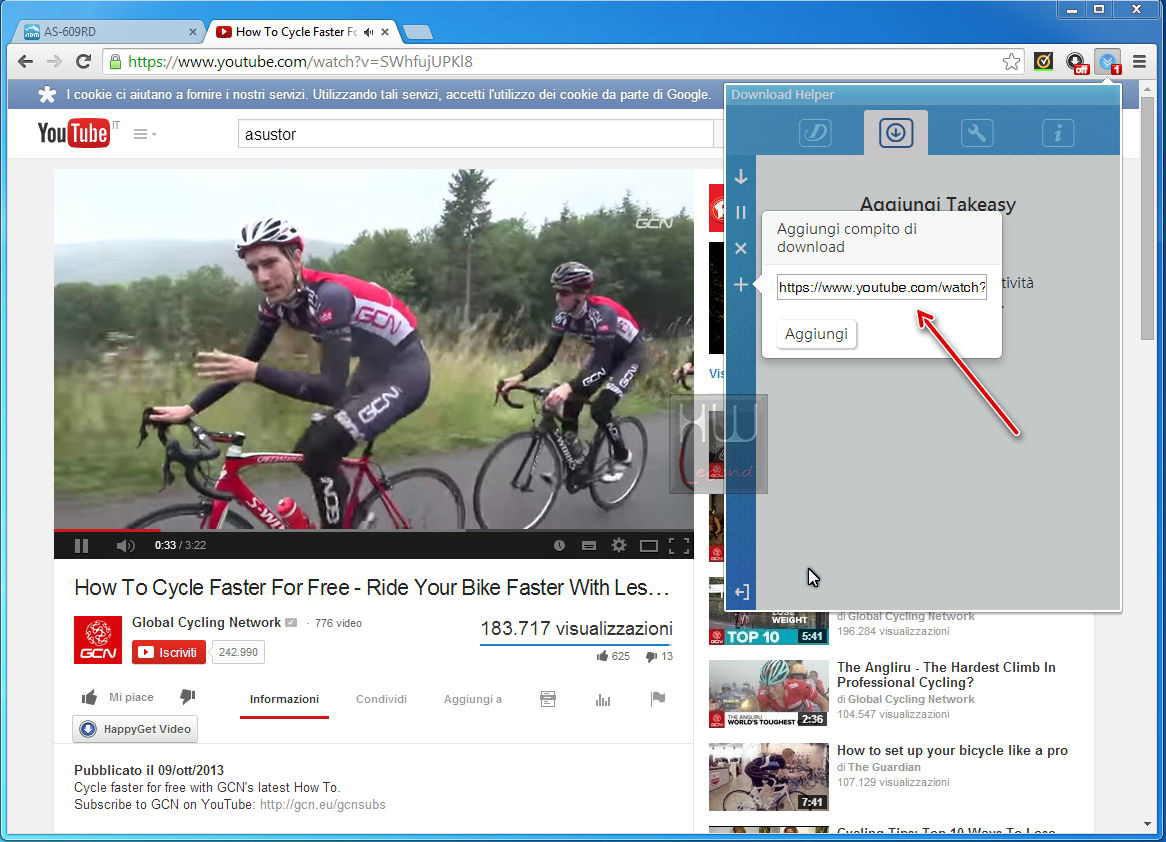Click the logout icon in Download Helper sidebar
Image resolution: width=1166 pixels, height=842 pixels.
(x=741, y=592)
